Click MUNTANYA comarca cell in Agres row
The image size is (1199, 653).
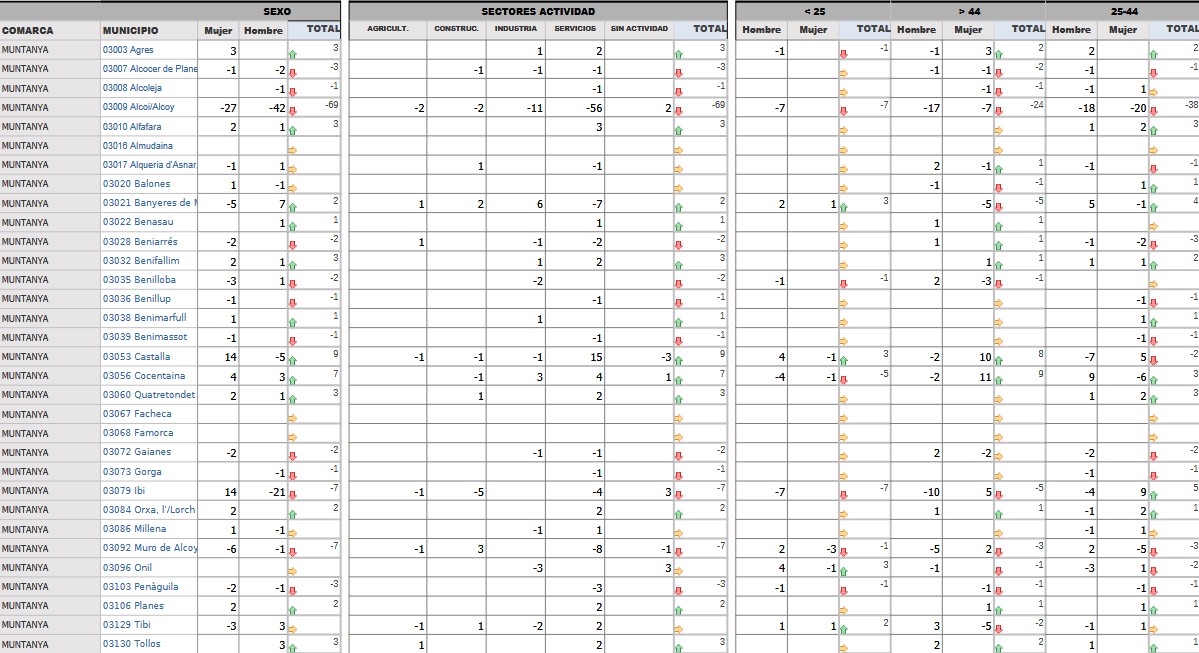click(50, 50)
